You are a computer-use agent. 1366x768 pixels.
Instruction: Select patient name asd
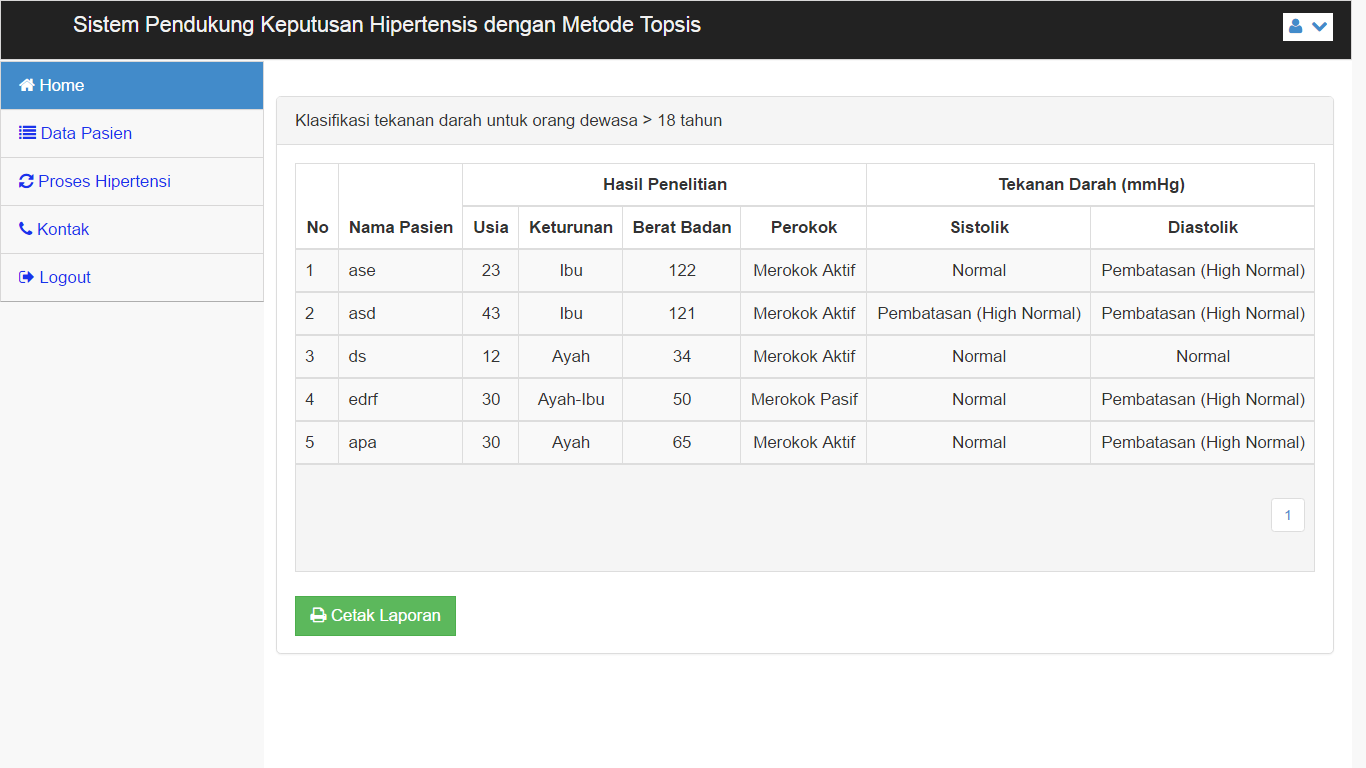pyautogui.click(x=362, y=313)
